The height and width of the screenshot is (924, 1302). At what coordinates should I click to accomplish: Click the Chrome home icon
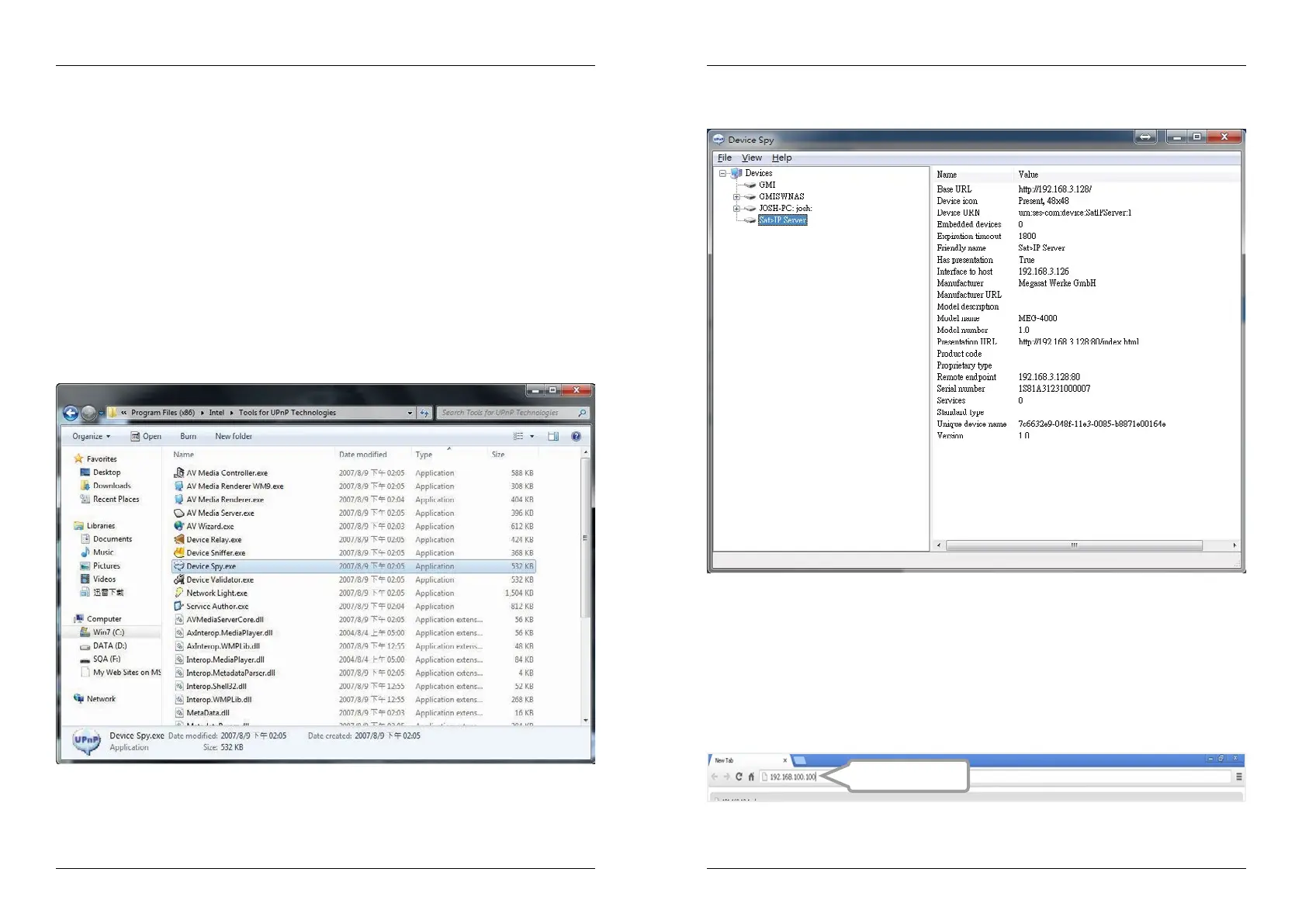click(751, 777)
